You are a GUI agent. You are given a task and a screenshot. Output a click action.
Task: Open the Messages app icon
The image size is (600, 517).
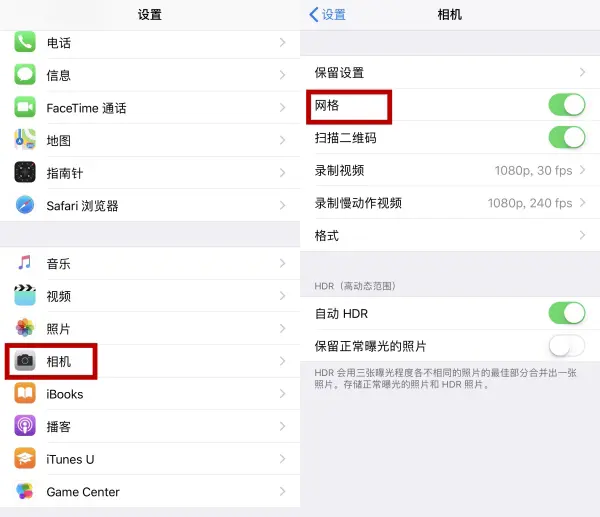click(25, 74)
